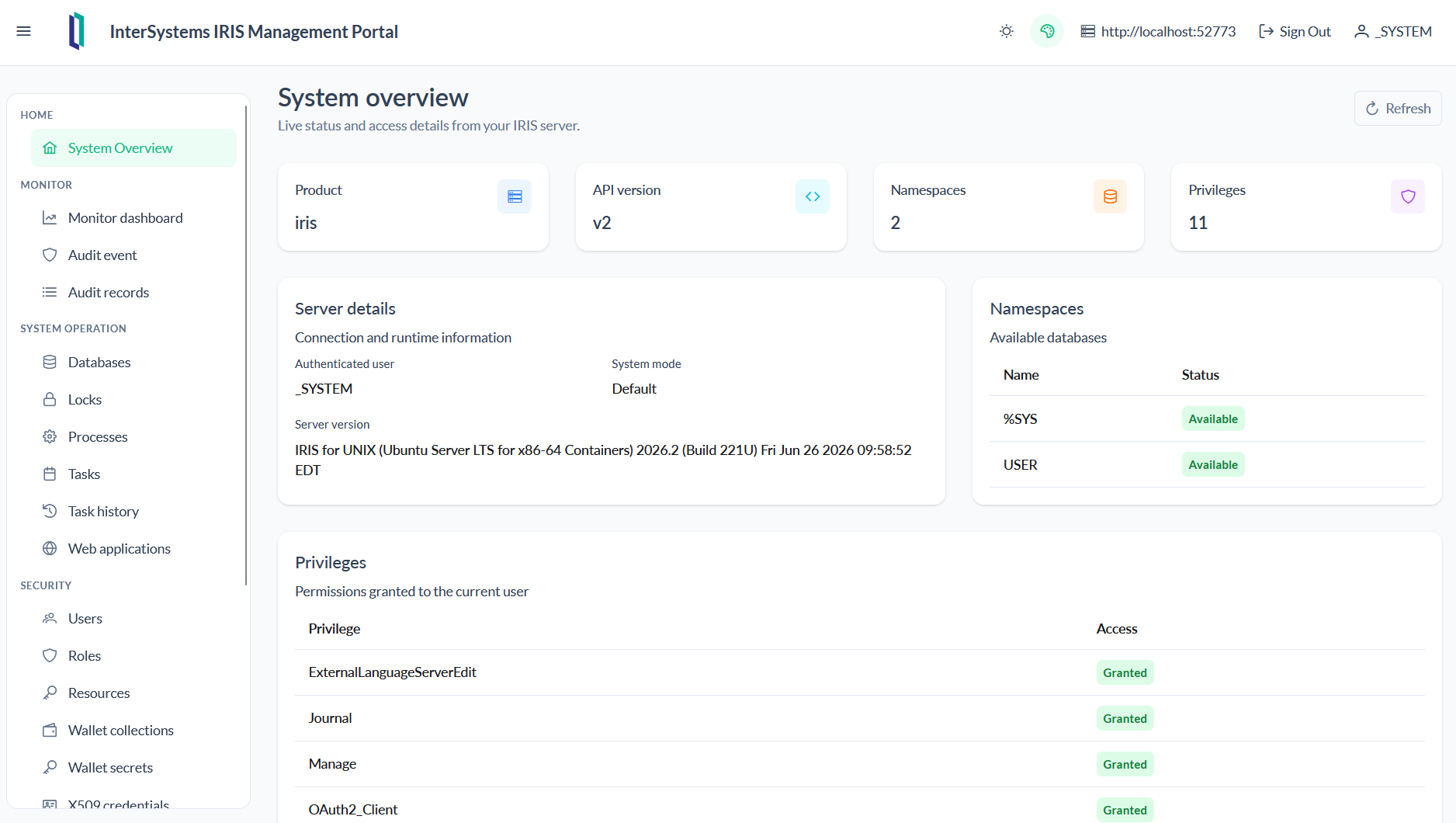Open the Databases section
This screenshot has width=1456, height=823.
[x=133, y=362]
